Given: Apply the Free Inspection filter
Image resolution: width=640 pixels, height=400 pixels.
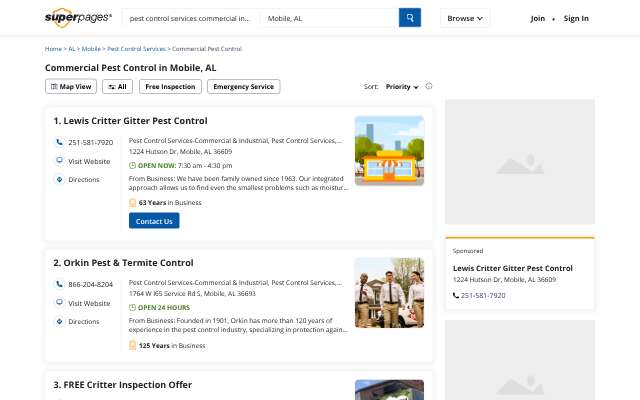Looking at the screenshot, I should pyautogui.click(x=170, y=87).
